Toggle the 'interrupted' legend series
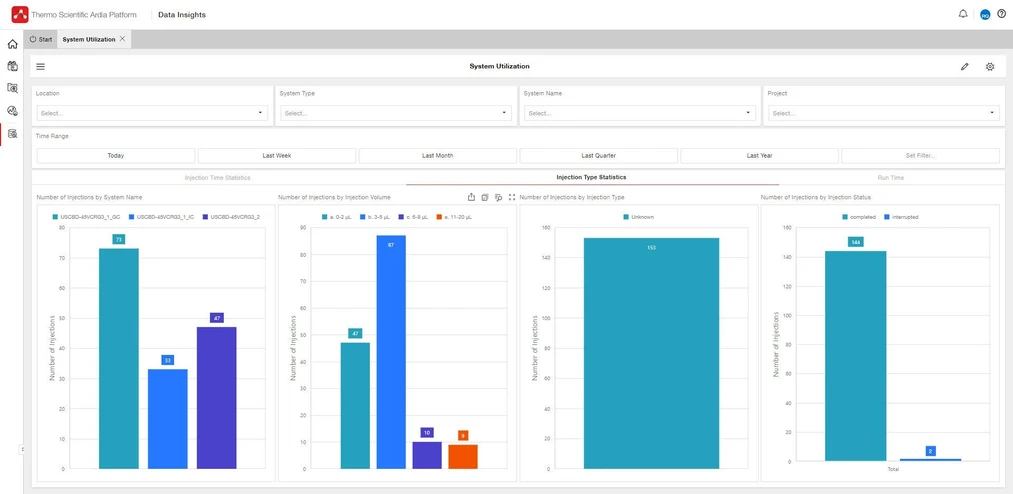 (x=901, y=216)
